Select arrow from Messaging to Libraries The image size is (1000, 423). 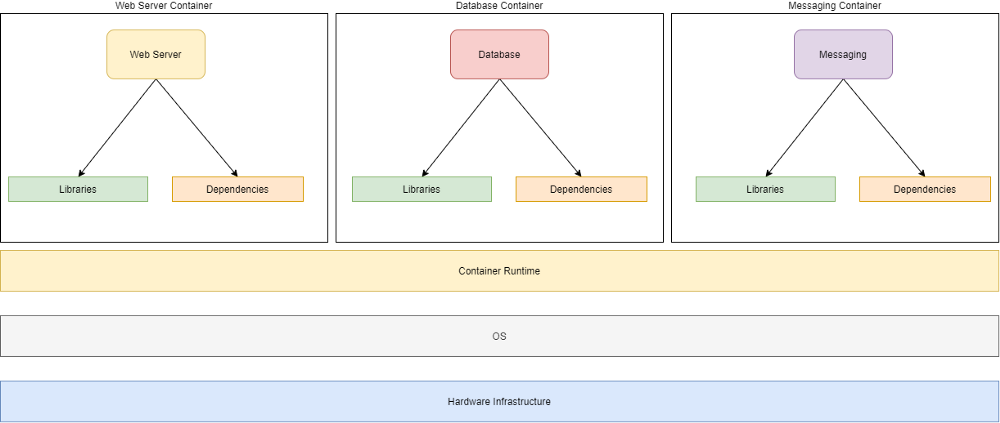[804, 127]
